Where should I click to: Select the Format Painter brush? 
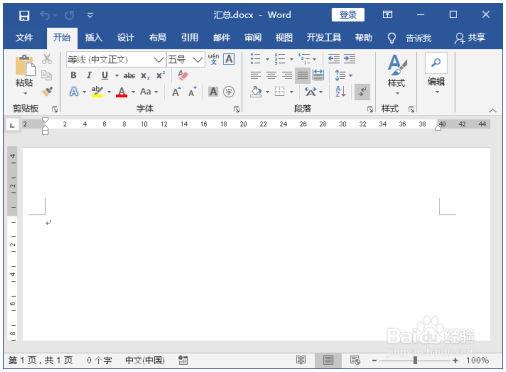[x=47, y=91]
